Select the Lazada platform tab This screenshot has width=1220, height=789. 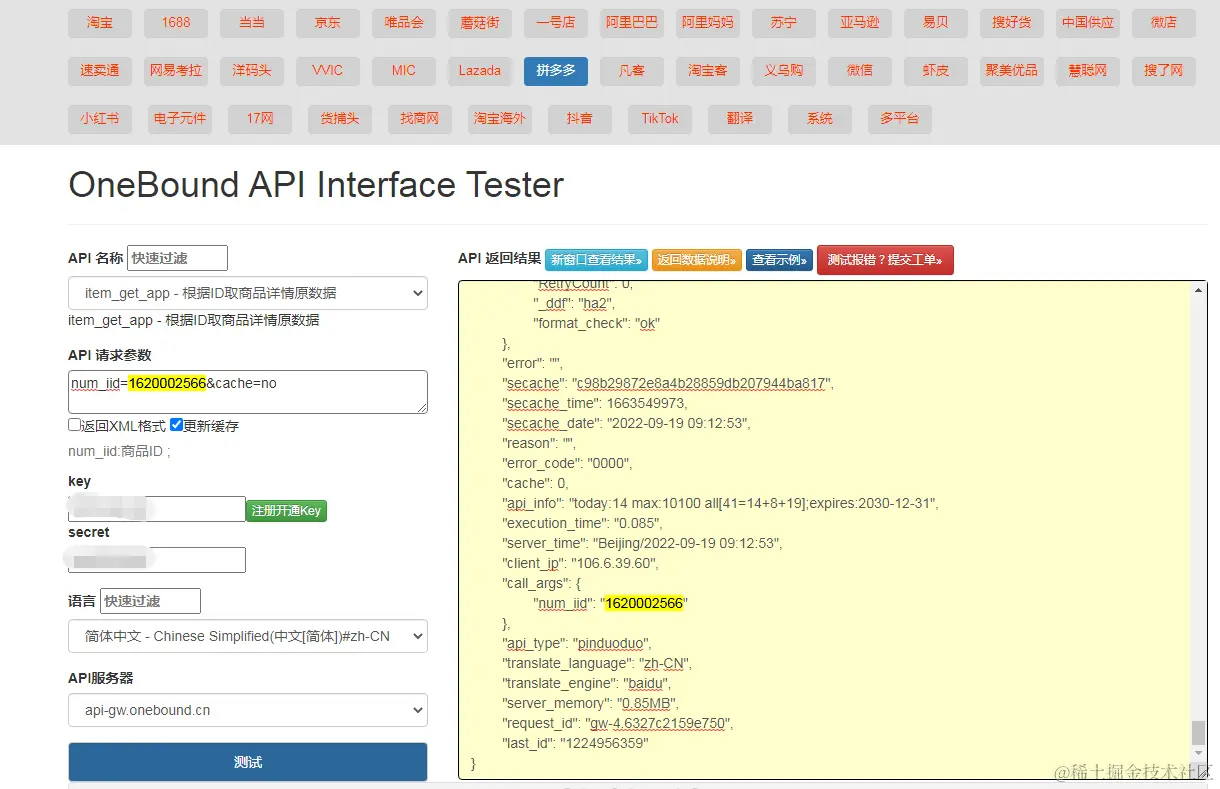pyautogui.click(x=479, y=71)
